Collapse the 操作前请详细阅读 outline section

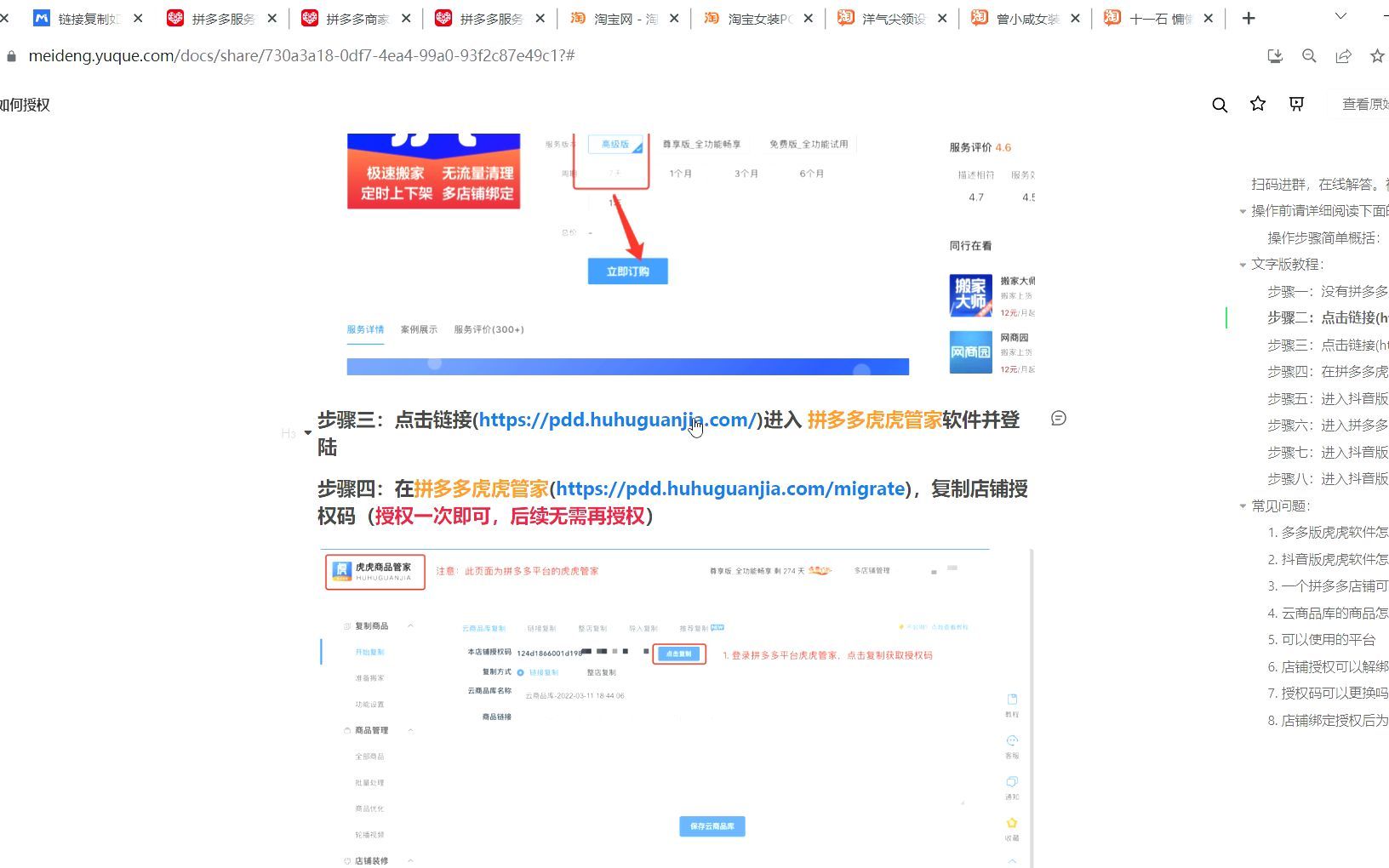click(1243, 211)
